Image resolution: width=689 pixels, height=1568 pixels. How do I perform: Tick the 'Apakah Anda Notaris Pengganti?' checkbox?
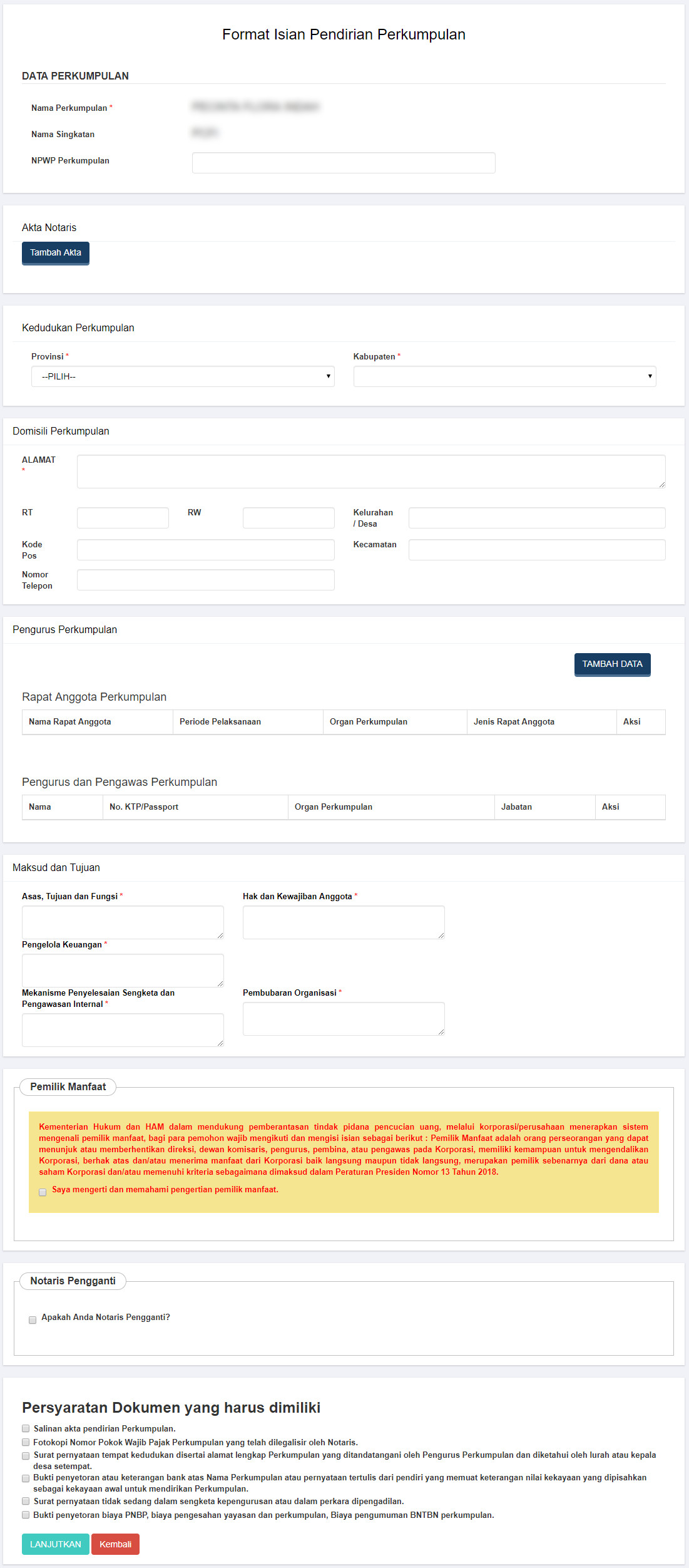(33, 1320)
